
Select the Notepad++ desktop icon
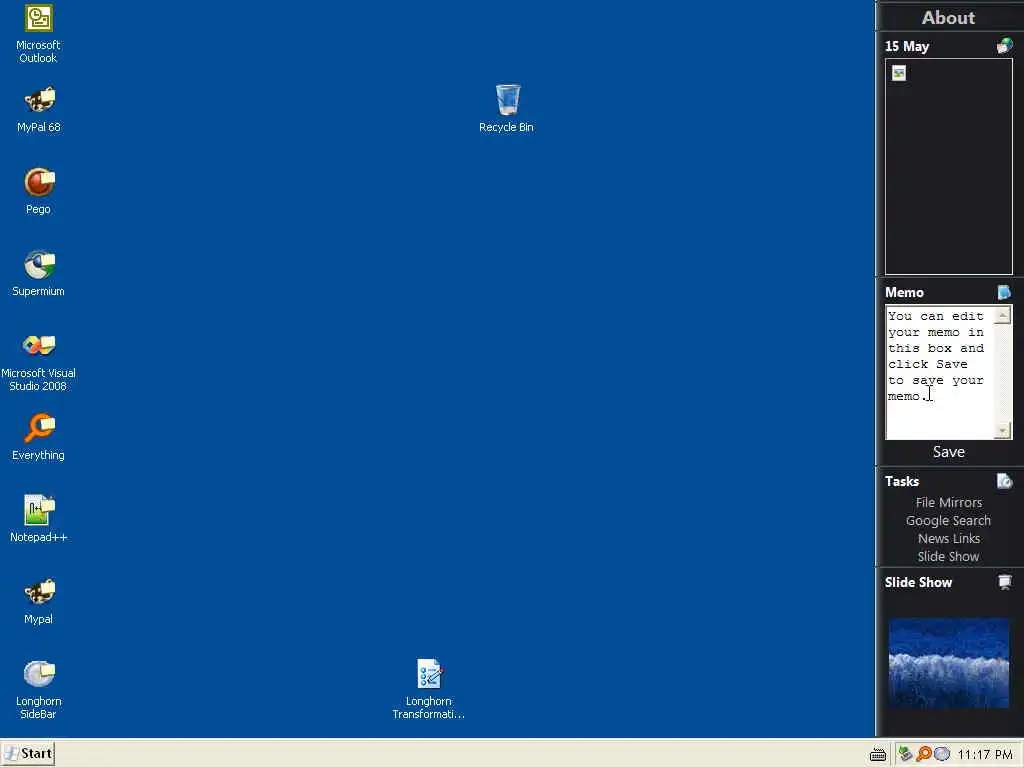[39, 519]
